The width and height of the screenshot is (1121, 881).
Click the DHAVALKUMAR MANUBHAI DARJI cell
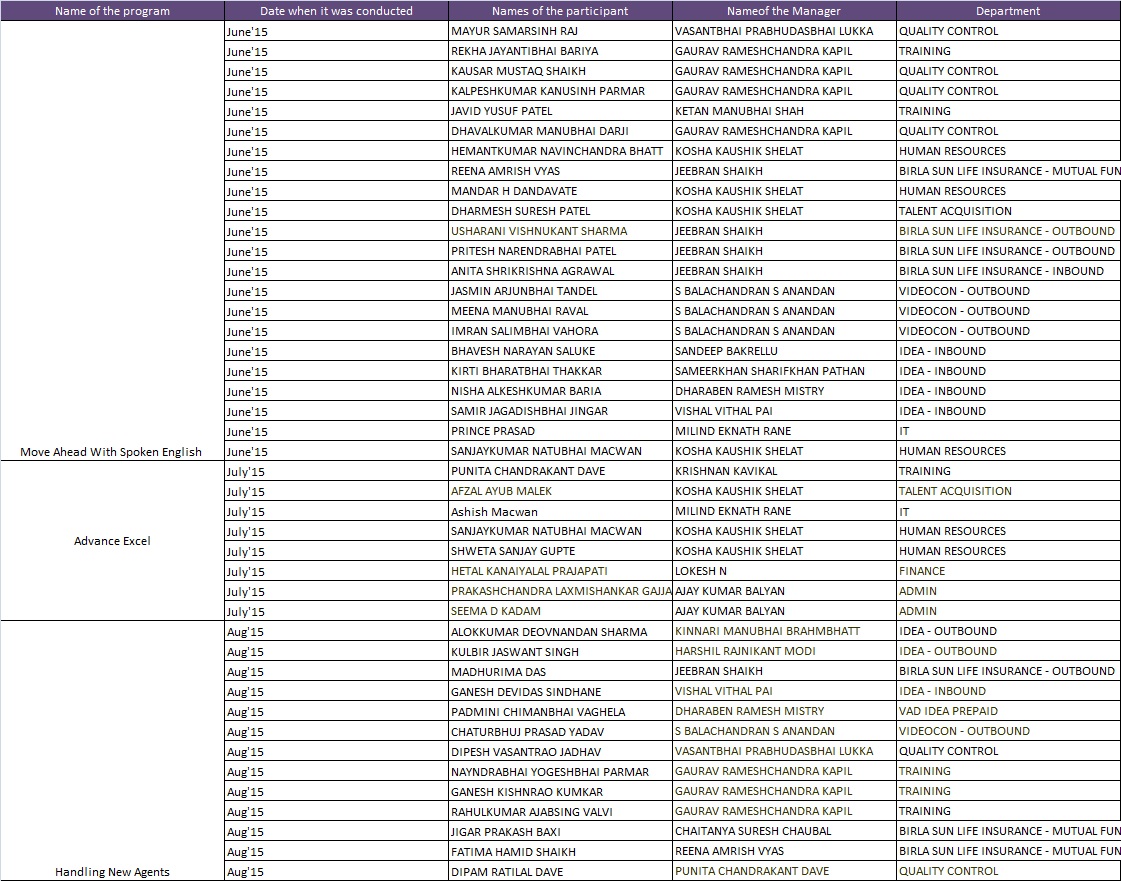pos(560,131)
